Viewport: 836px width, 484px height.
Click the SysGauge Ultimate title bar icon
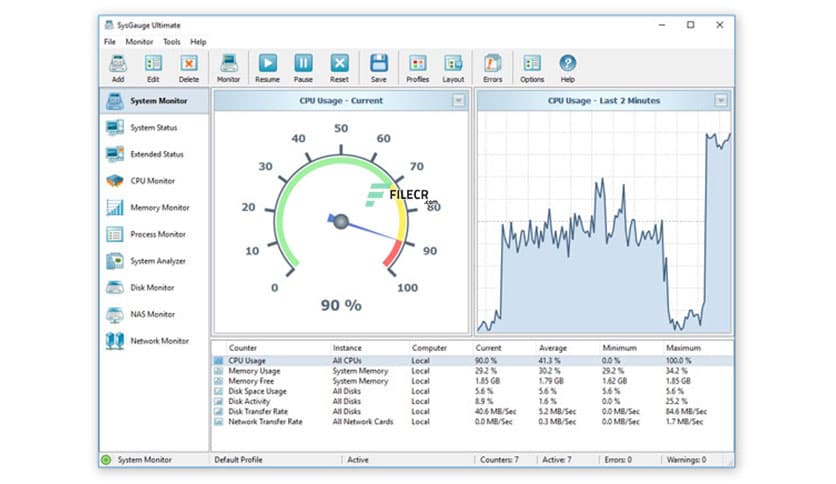click(109, 25)
